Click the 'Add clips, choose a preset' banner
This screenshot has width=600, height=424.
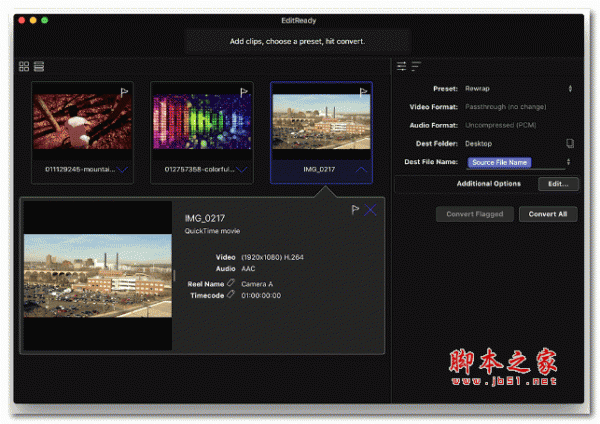[298, 41]
